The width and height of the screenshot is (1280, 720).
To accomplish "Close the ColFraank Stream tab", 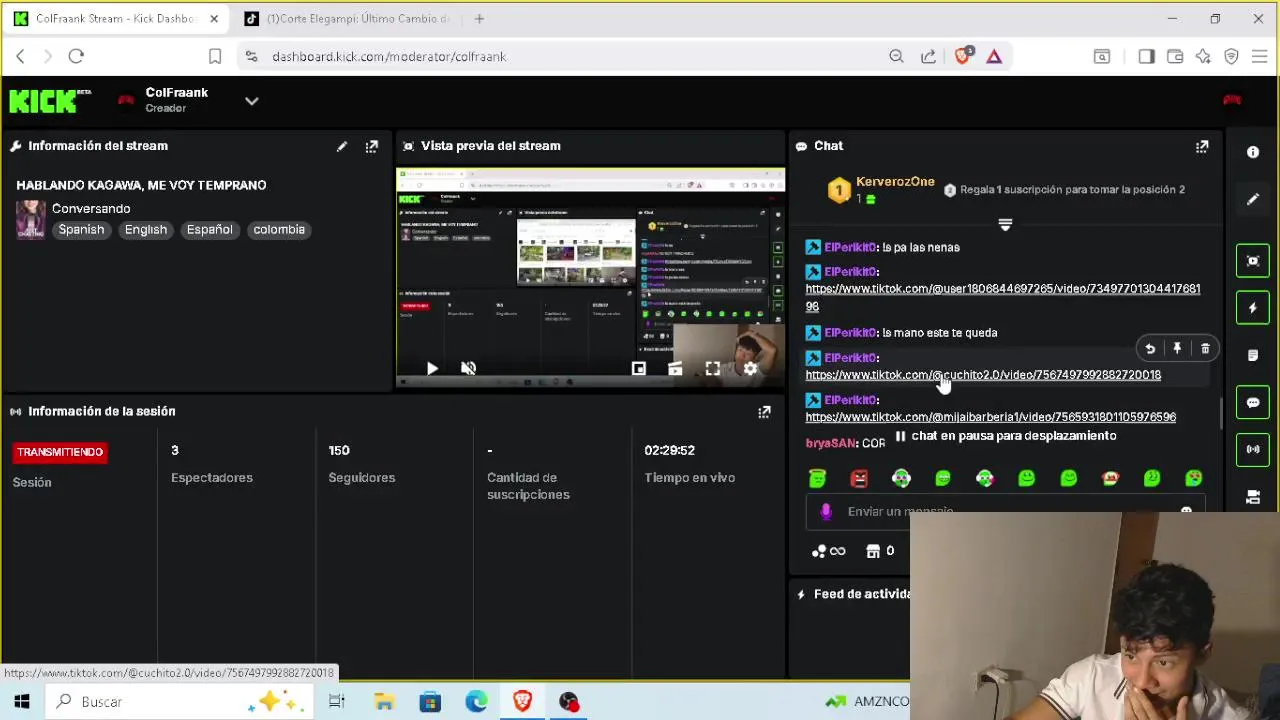I will [214, 18].
